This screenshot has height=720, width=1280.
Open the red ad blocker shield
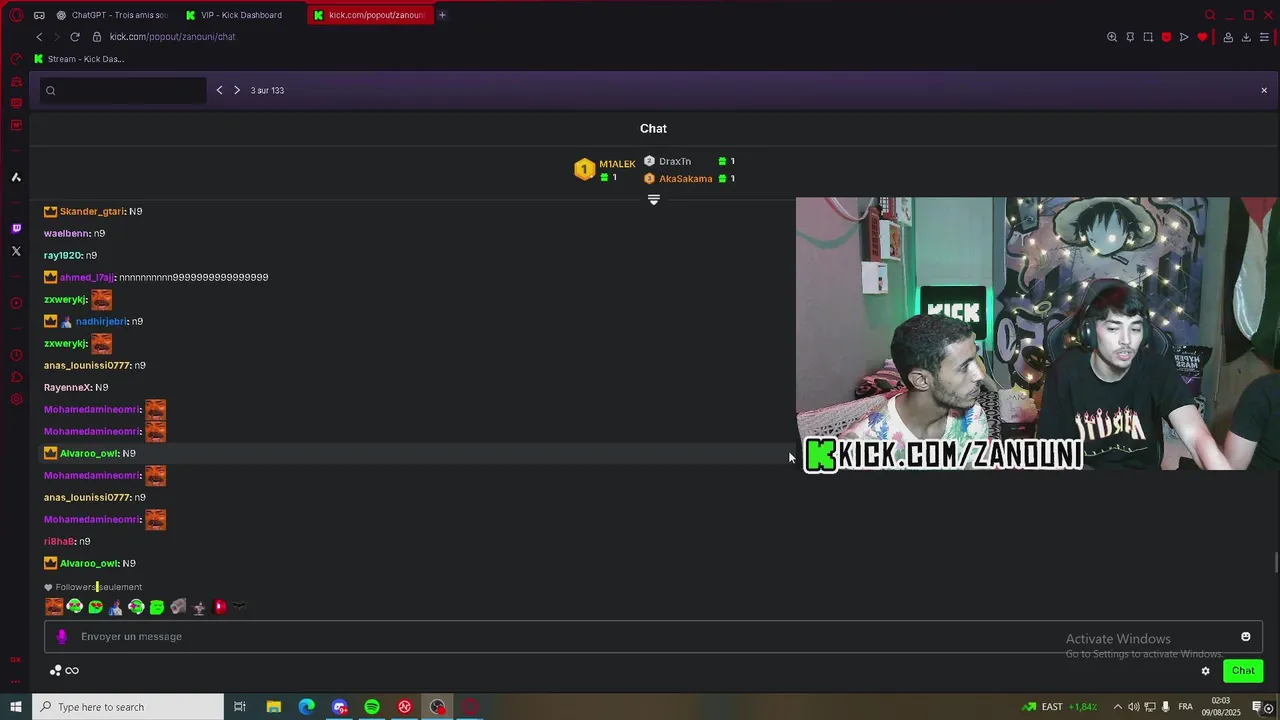[x=1166, y=37]
